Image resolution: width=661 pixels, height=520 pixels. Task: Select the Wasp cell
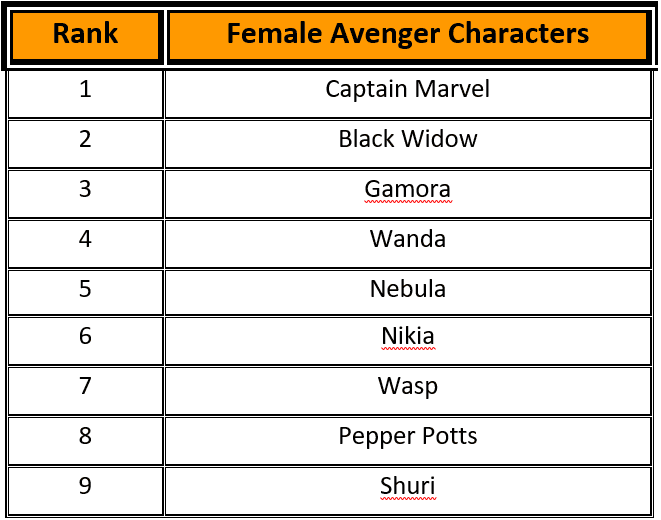click(408, 391)
